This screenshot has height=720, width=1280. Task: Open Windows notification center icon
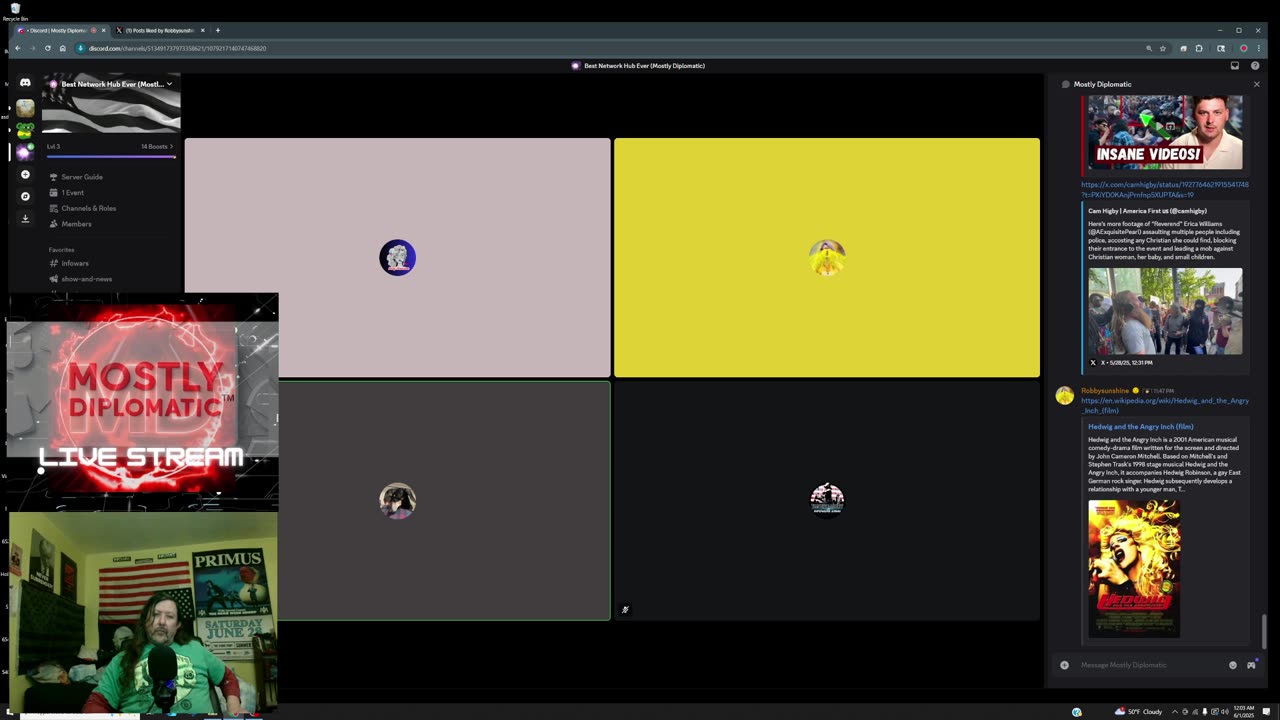pyautogui.click(x=1267, y=712)
